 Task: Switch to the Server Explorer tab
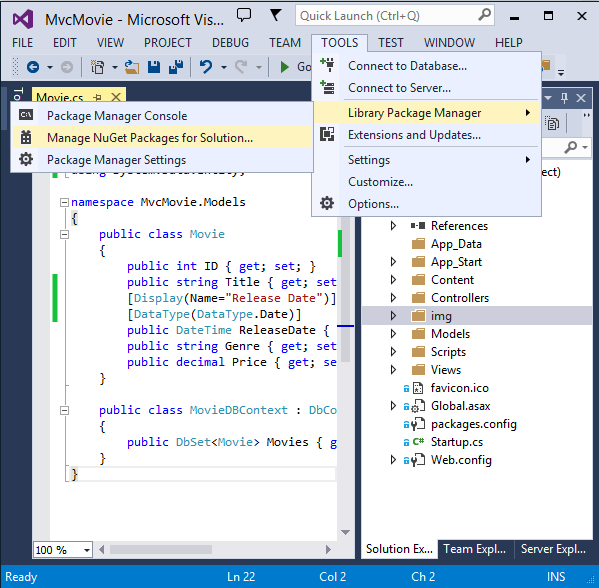tap(553, 549)
